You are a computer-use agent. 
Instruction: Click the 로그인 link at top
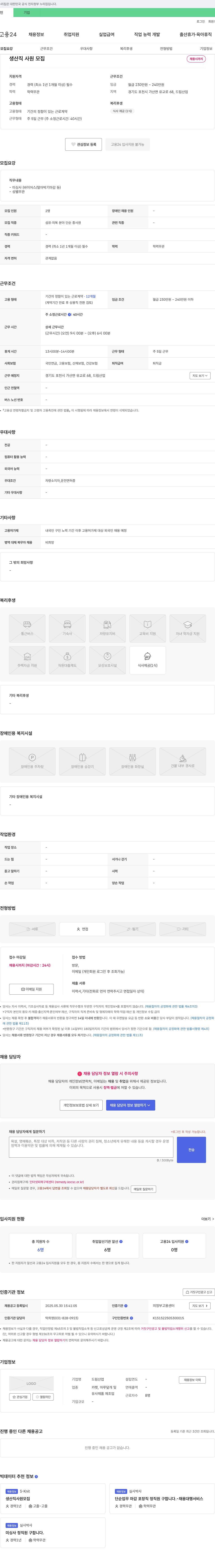coord(200,21)
